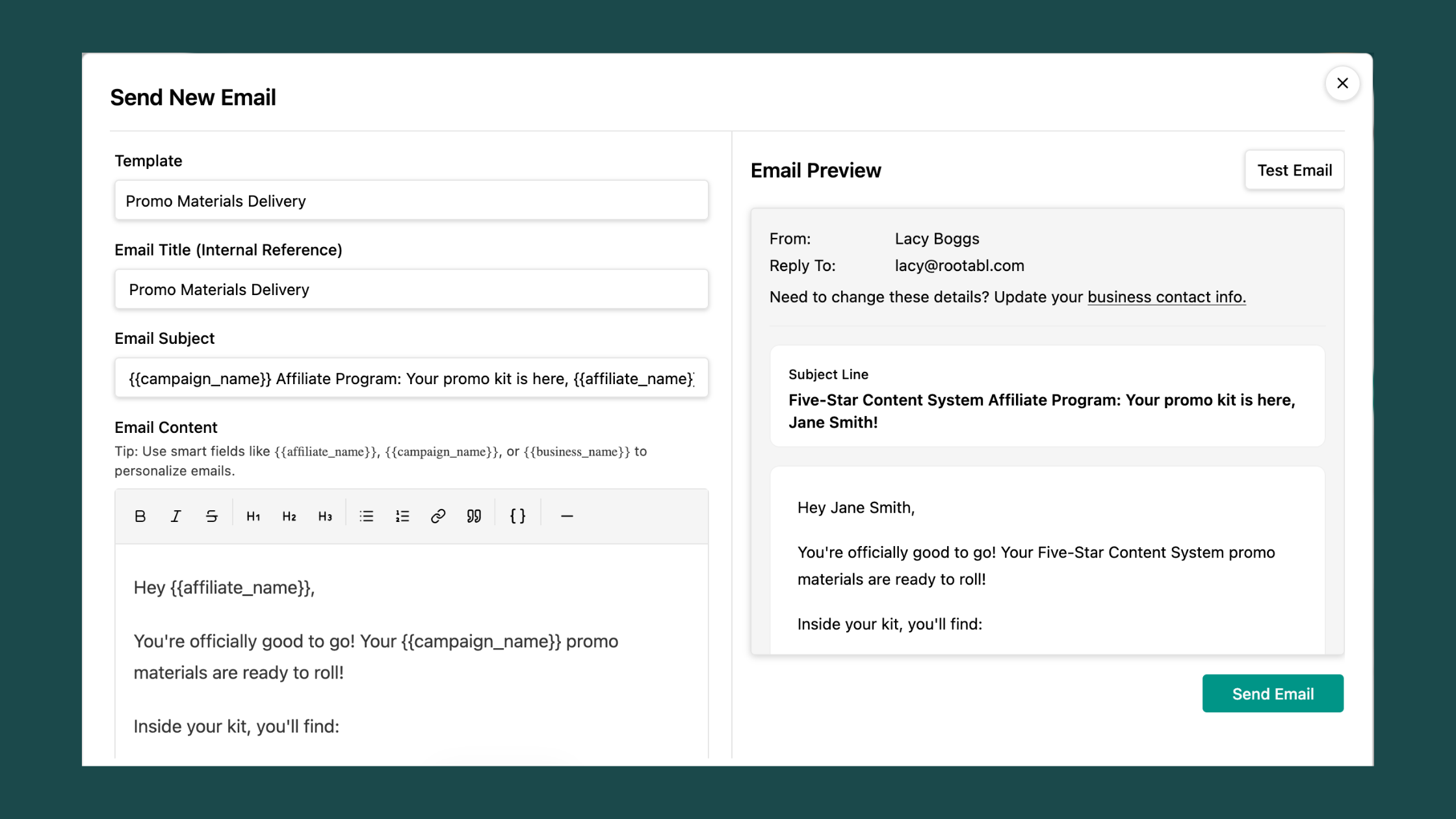1456x819 pixels.
Task: Apply strikethrough formatting
Action: tap(211, 515)
